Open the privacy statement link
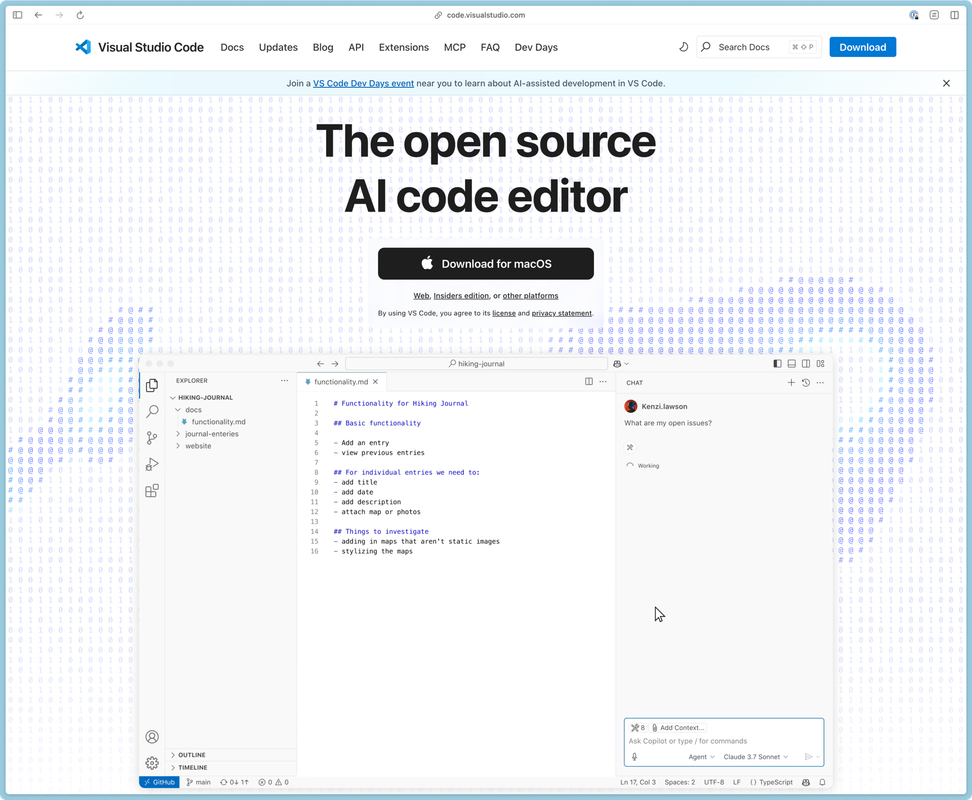Screen dimensions: 972x800 562,313
